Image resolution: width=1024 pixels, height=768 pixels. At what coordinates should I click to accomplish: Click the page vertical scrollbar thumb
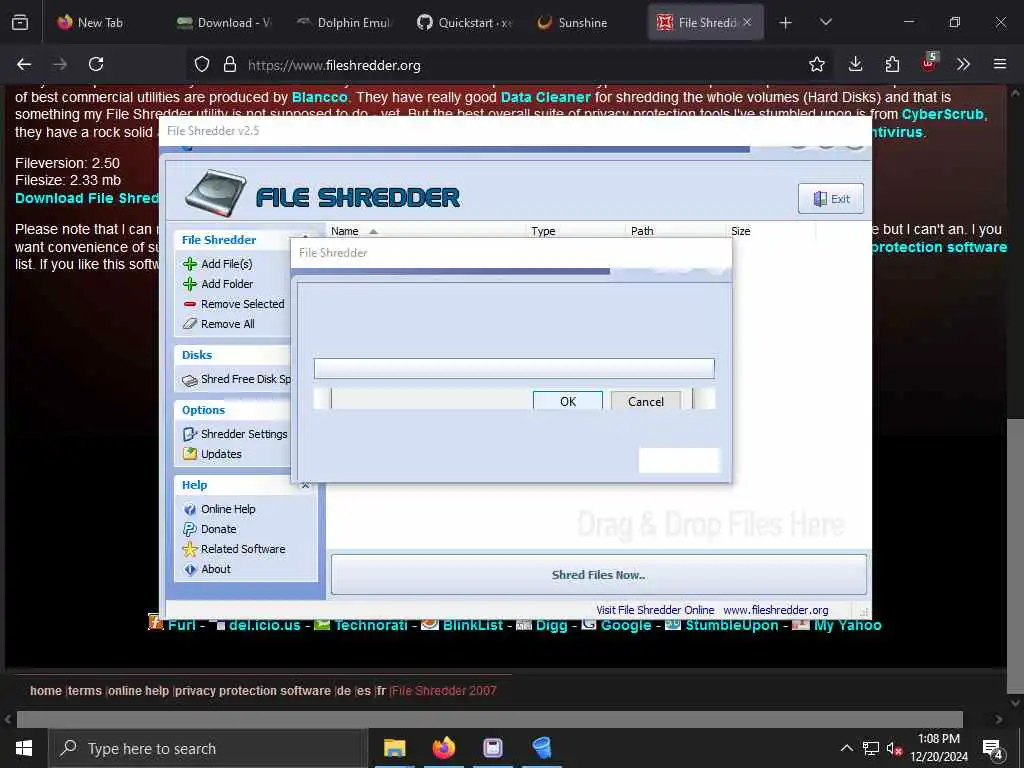1015,556
